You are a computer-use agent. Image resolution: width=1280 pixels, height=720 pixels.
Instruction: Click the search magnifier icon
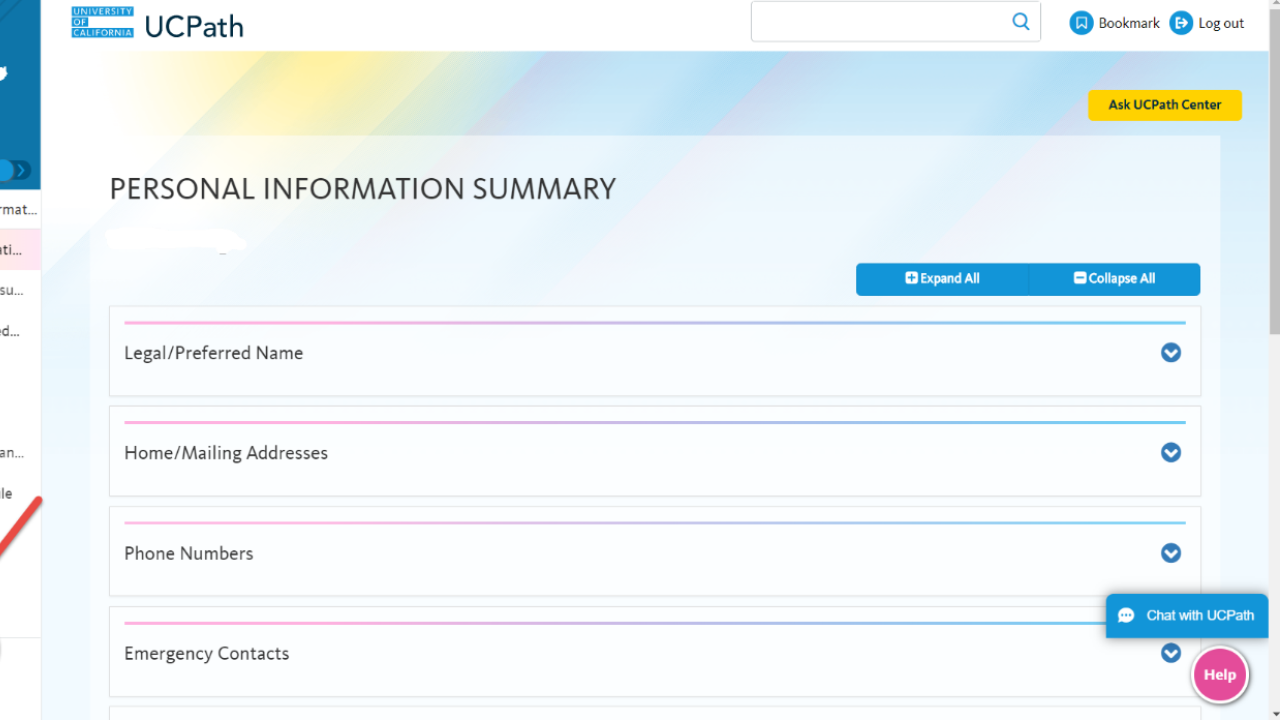(1020, 22)
